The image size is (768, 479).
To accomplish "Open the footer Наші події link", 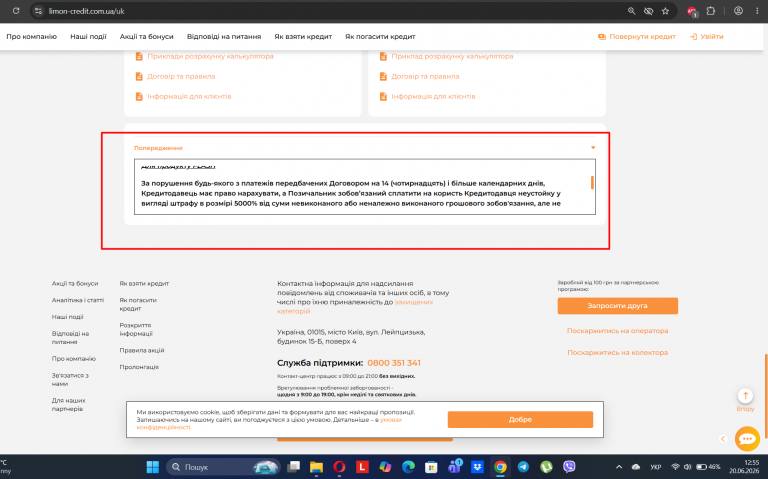I will pyautogui.click(x=68, y=316).
